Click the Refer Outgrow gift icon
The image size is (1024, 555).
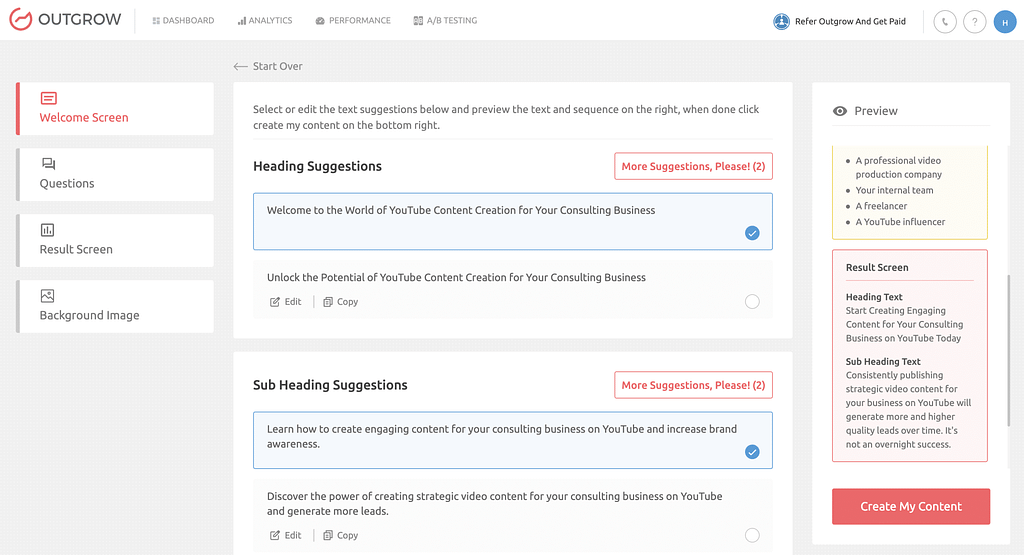[782, 21]
